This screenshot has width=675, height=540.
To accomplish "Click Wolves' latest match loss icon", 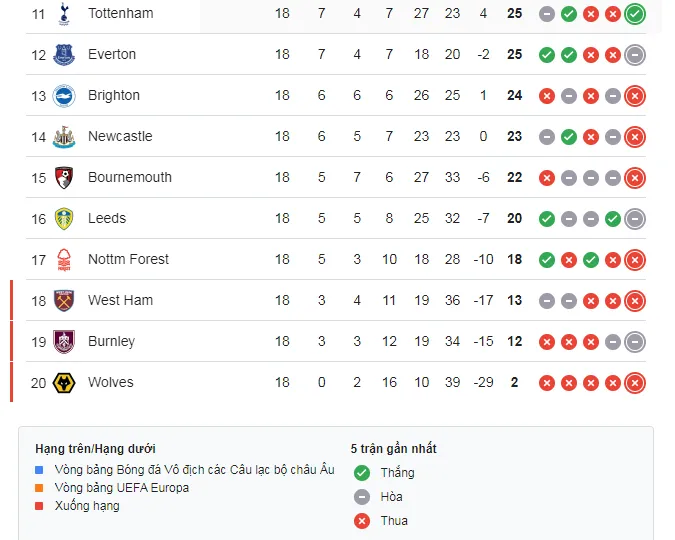I will point(634,383).
